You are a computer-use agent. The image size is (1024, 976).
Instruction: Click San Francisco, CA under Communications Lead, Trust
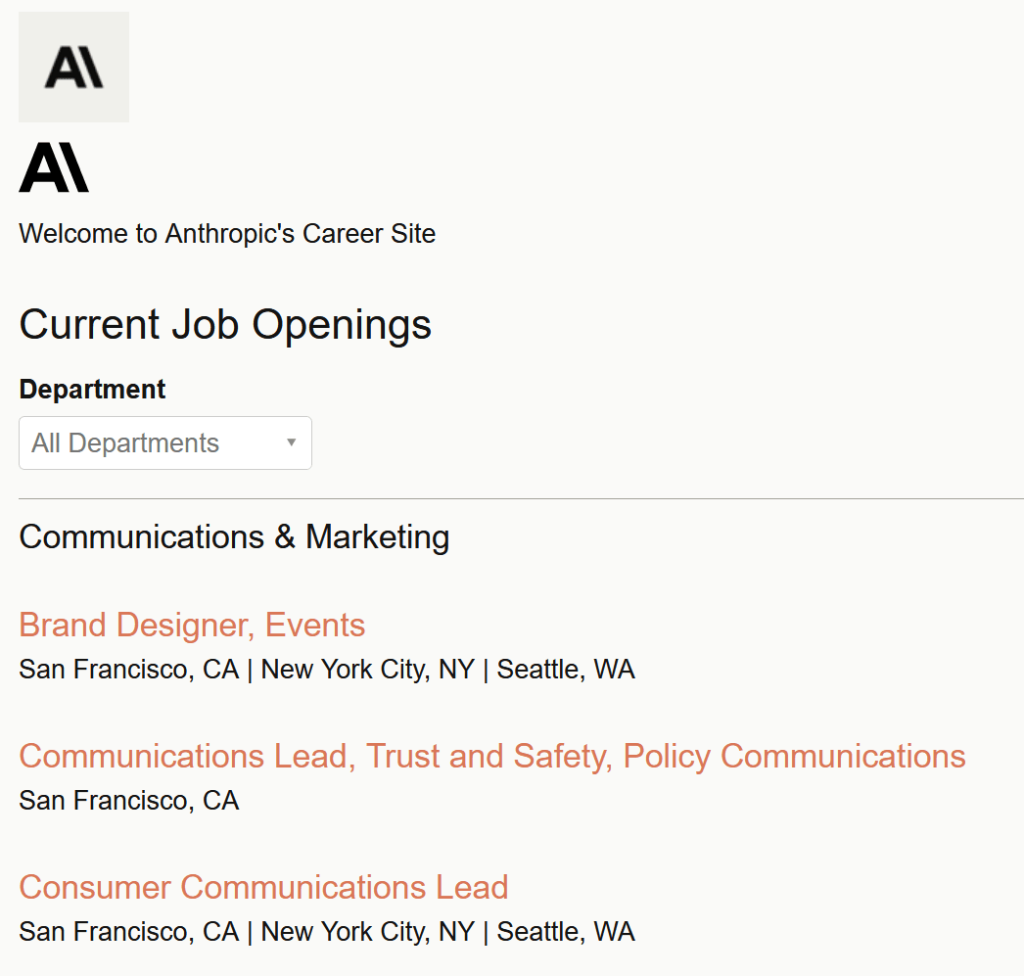point(129,800)
